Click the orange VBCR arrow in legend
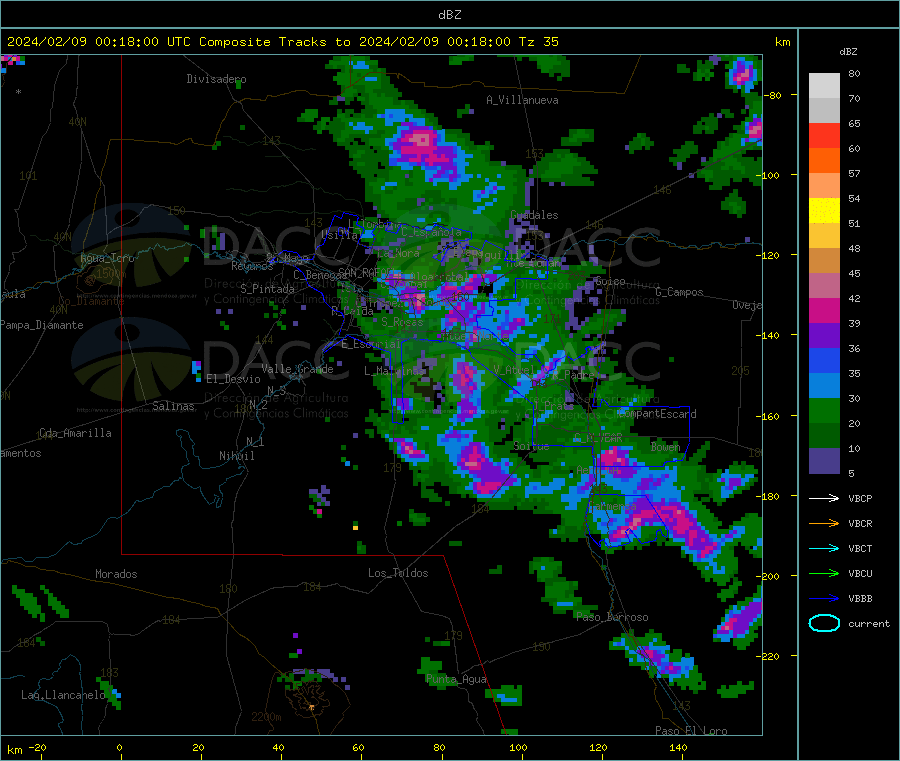The width and height of the screenshot is (900, 761). coord(824,523)
